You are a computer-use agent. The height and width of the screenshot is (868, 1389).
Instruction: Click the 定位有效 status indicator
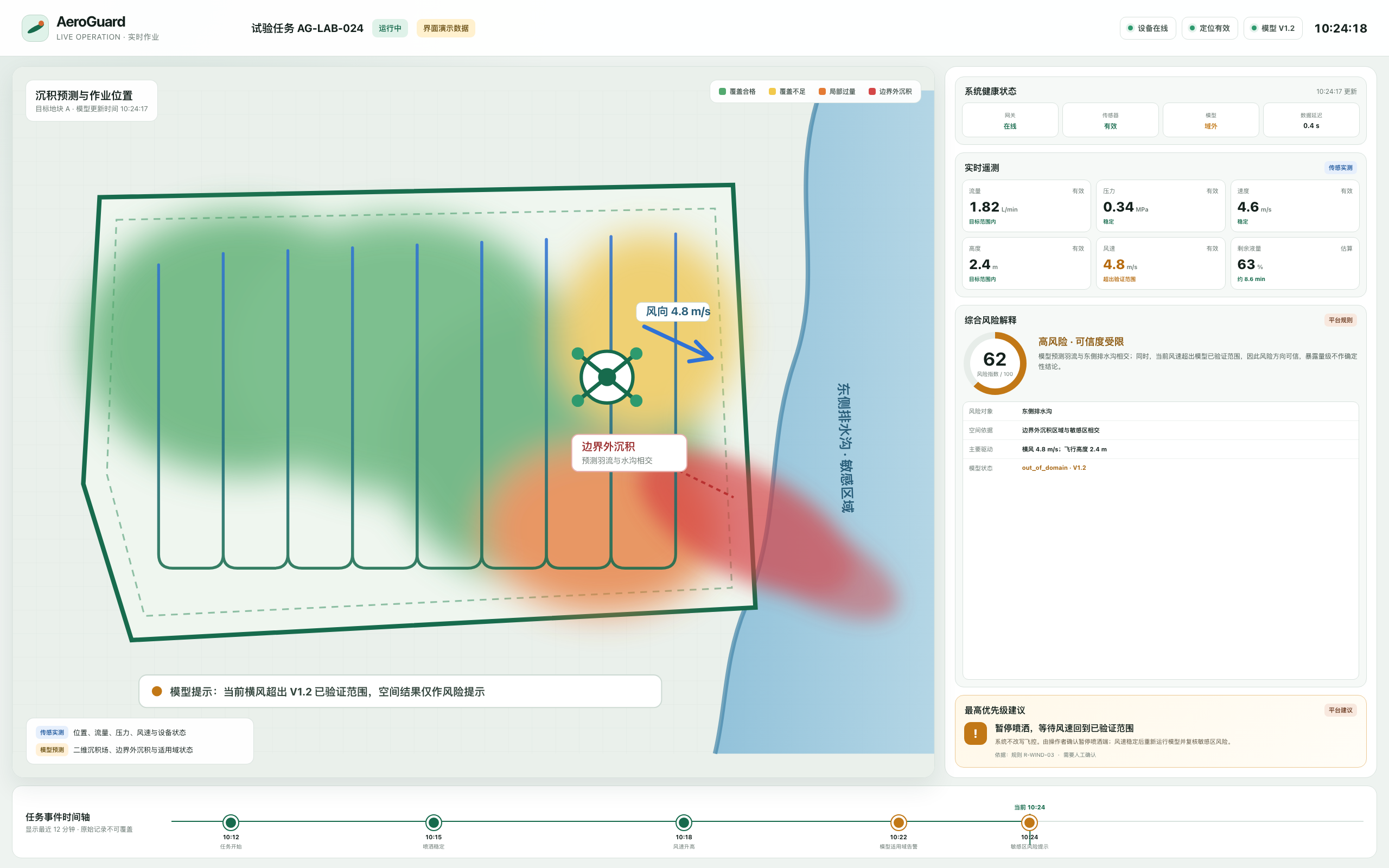point(1209,28)
